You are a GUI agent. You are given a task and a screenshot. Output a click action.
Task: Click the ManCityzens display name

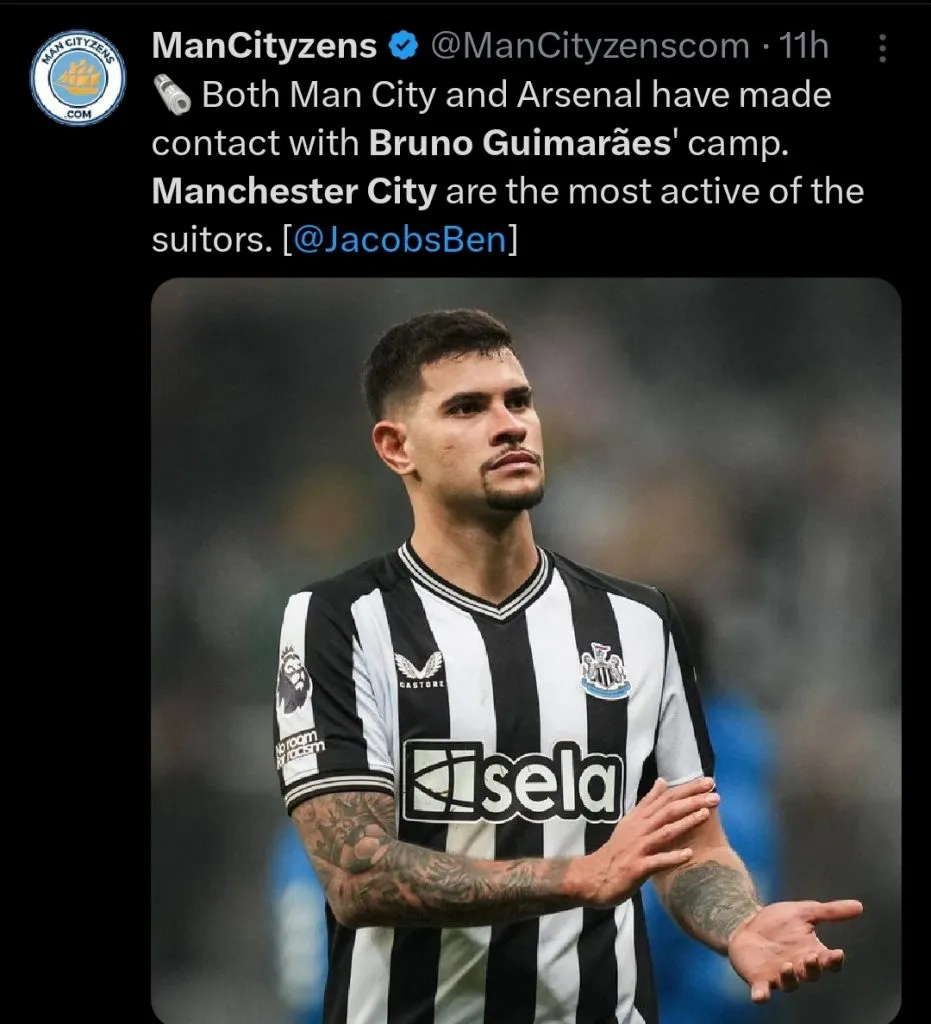[264, 46]
